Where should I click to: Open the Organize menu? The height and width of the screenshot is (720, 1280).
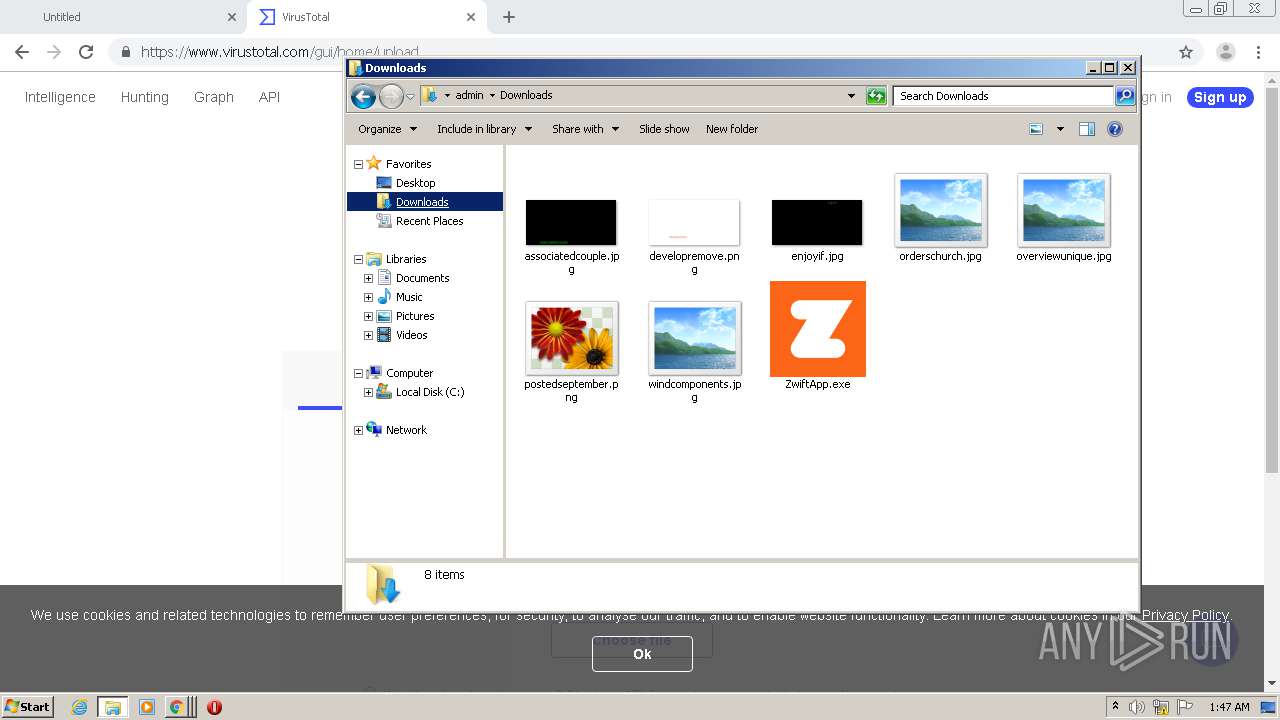tap(387, 129)
